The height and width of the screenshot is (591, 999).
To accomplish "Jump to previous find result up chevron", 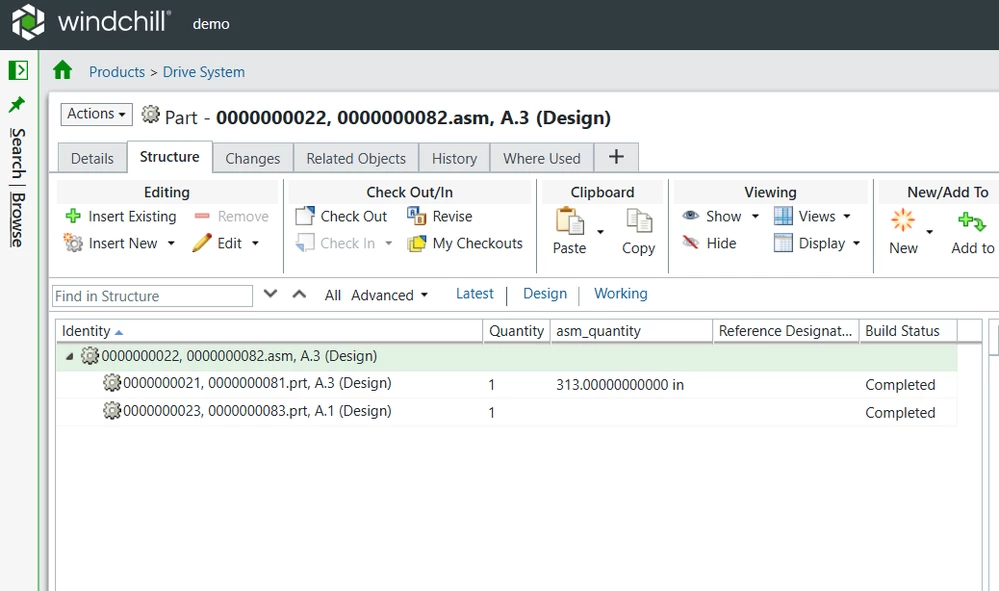I will (299, 294).
